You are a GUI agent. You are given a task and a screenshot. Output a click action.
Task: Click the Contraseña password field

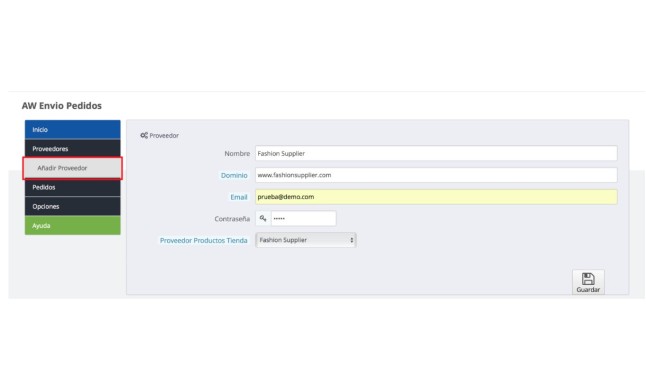pyautogui.click(x=303, y=218)
